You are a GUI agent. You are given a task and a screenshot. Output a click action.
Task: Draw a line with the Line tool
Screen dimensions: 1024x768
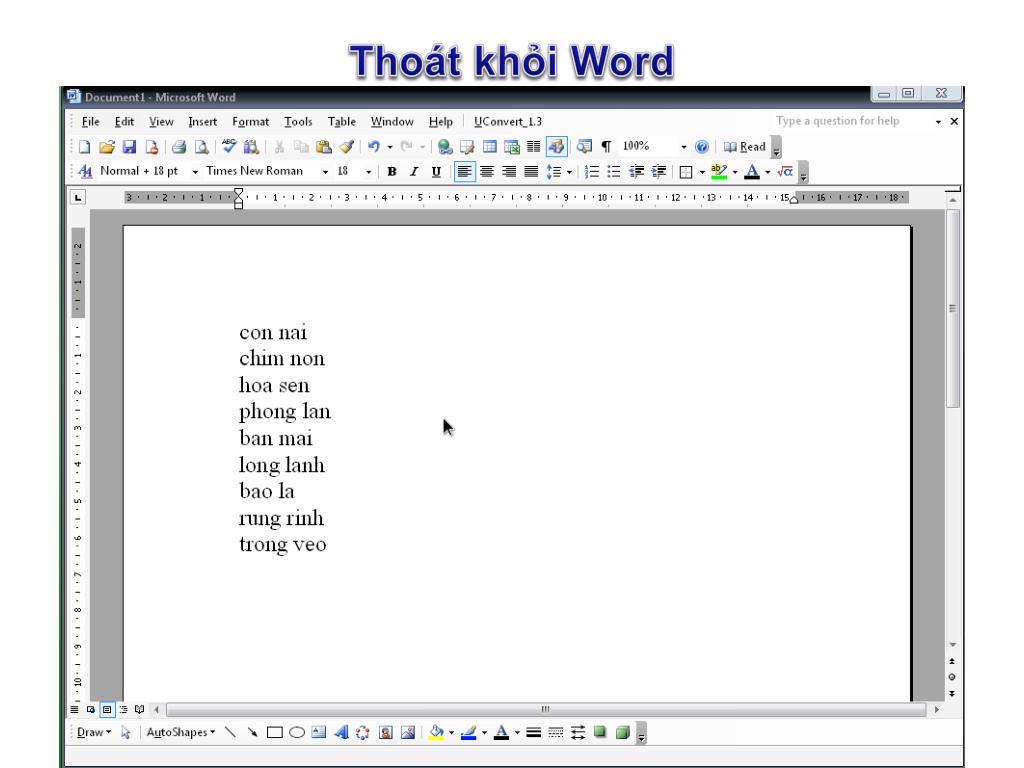tap(230, 733)
